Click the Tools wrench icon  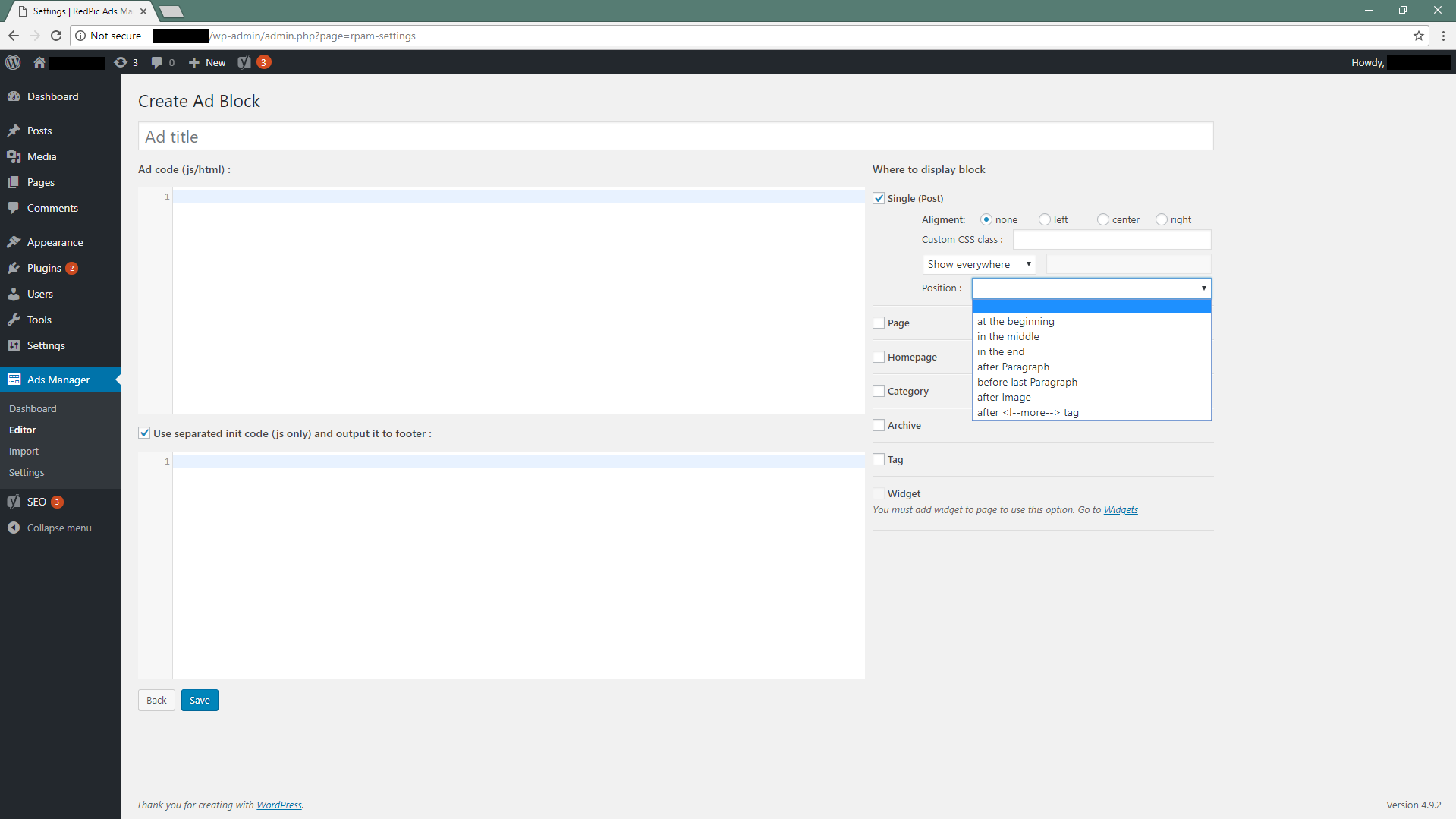14,320
